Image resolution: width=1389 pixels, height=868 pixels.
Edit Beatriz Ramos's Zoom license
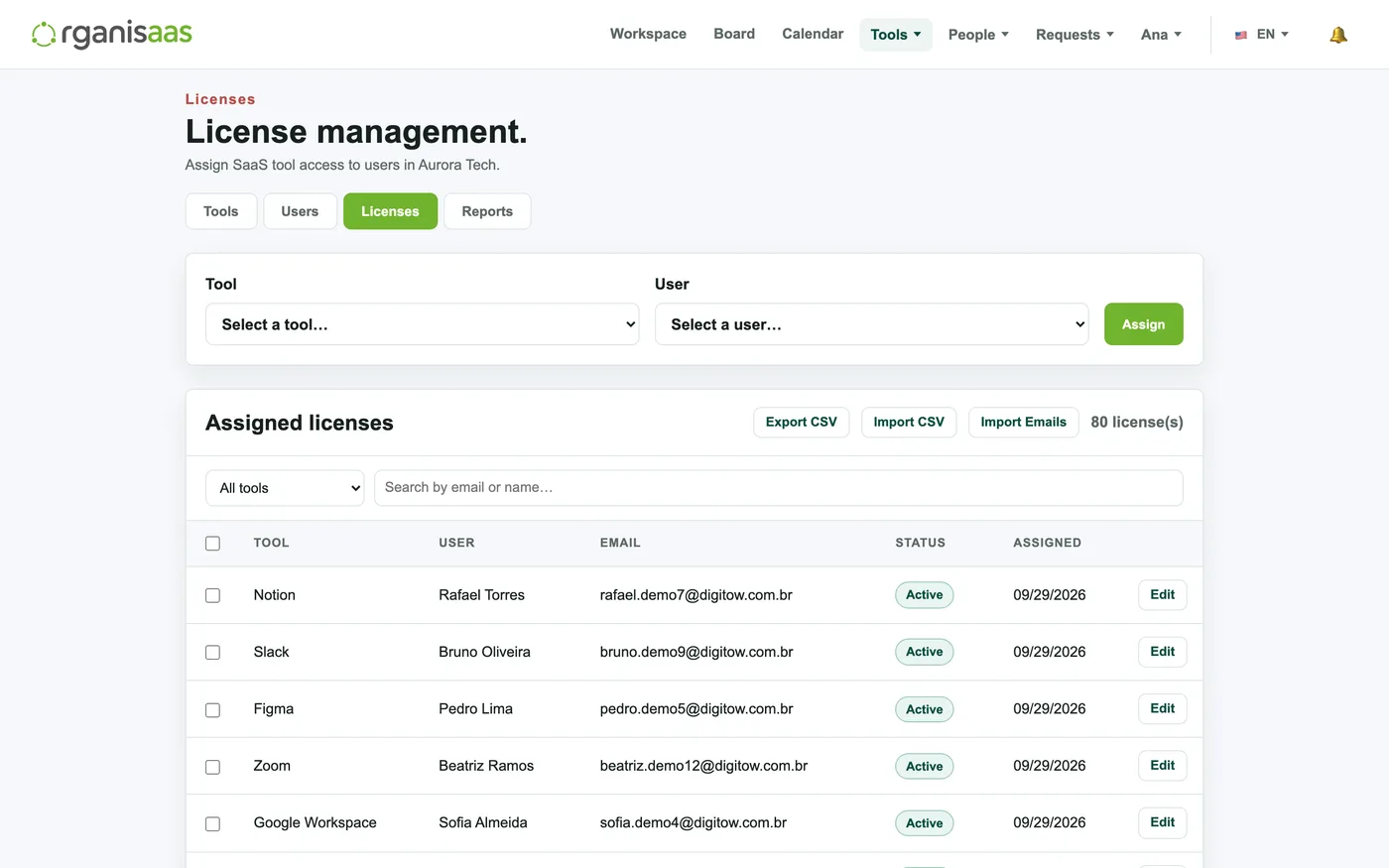pos(1162,766)
